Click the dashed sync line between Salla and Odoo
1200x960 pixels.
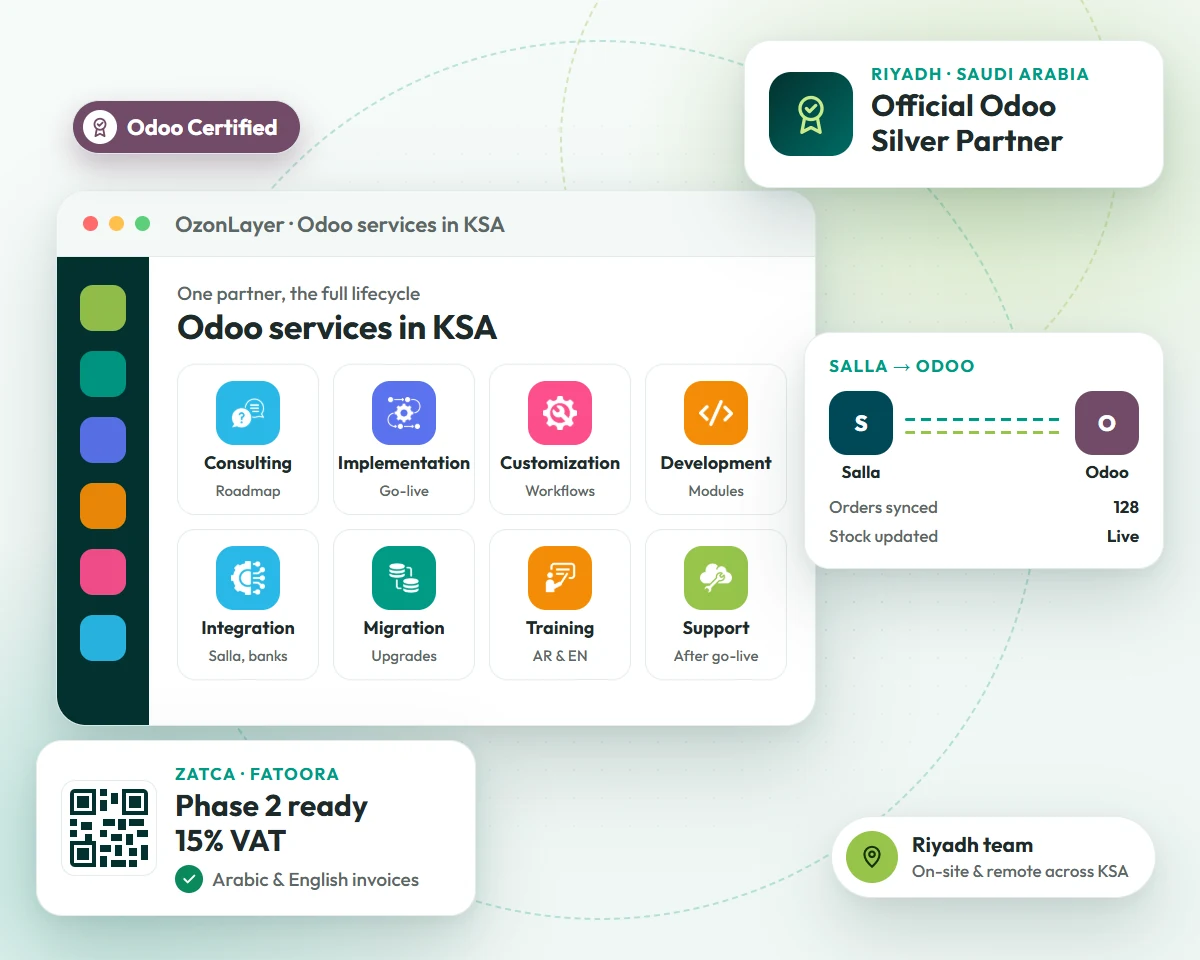[982, 426]
